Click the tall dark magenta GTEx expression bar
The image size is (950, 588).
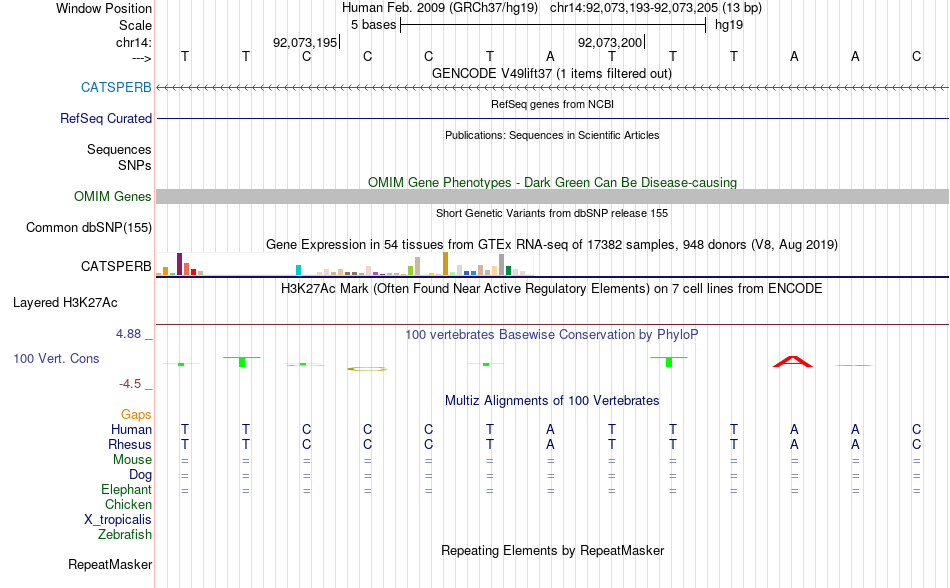(179, 264)
